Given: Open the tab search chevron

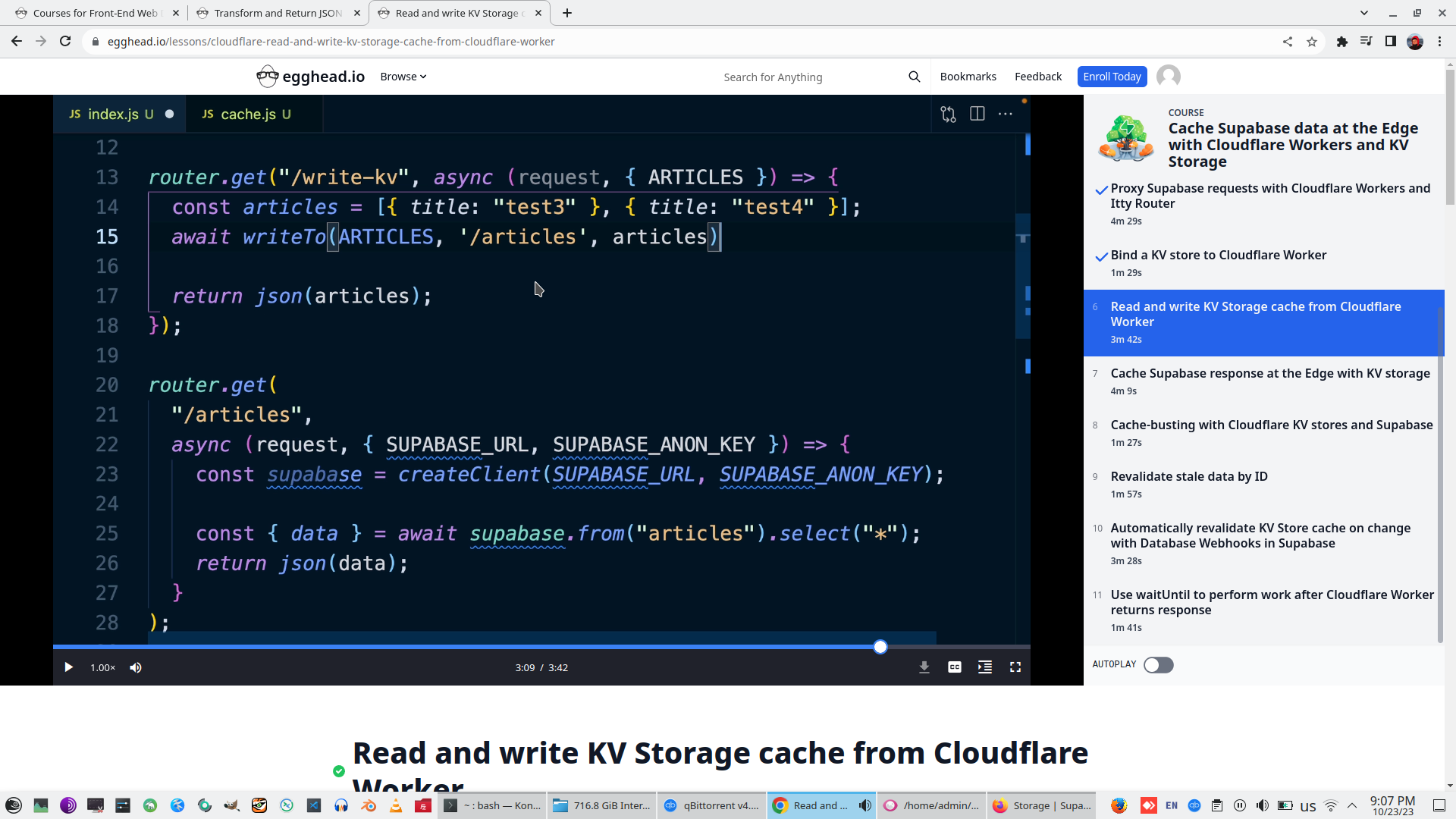Looking at the screenshot, I should [x=1363, y=13].
